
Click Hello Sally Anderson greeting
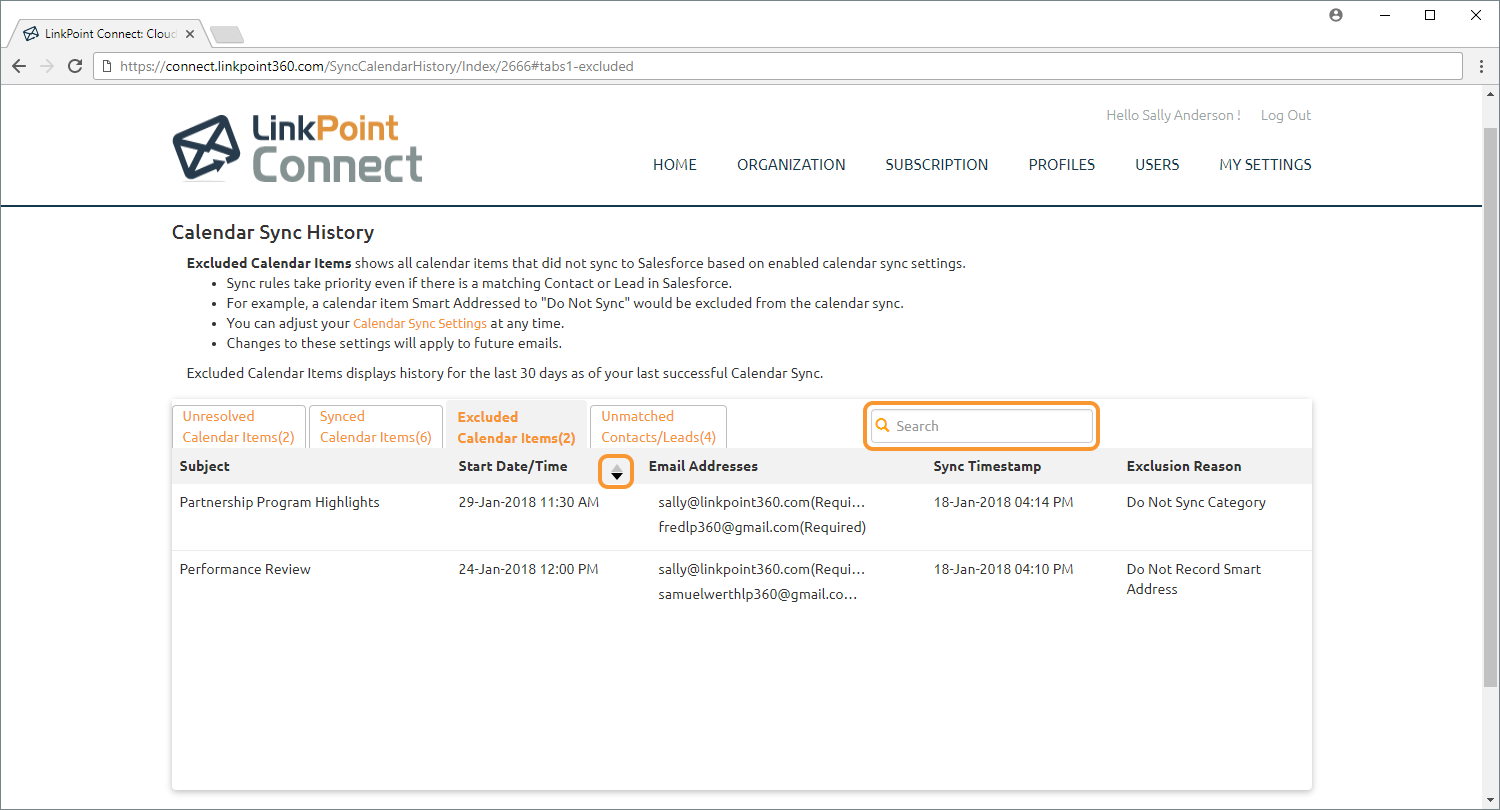tap(1173, 115)
